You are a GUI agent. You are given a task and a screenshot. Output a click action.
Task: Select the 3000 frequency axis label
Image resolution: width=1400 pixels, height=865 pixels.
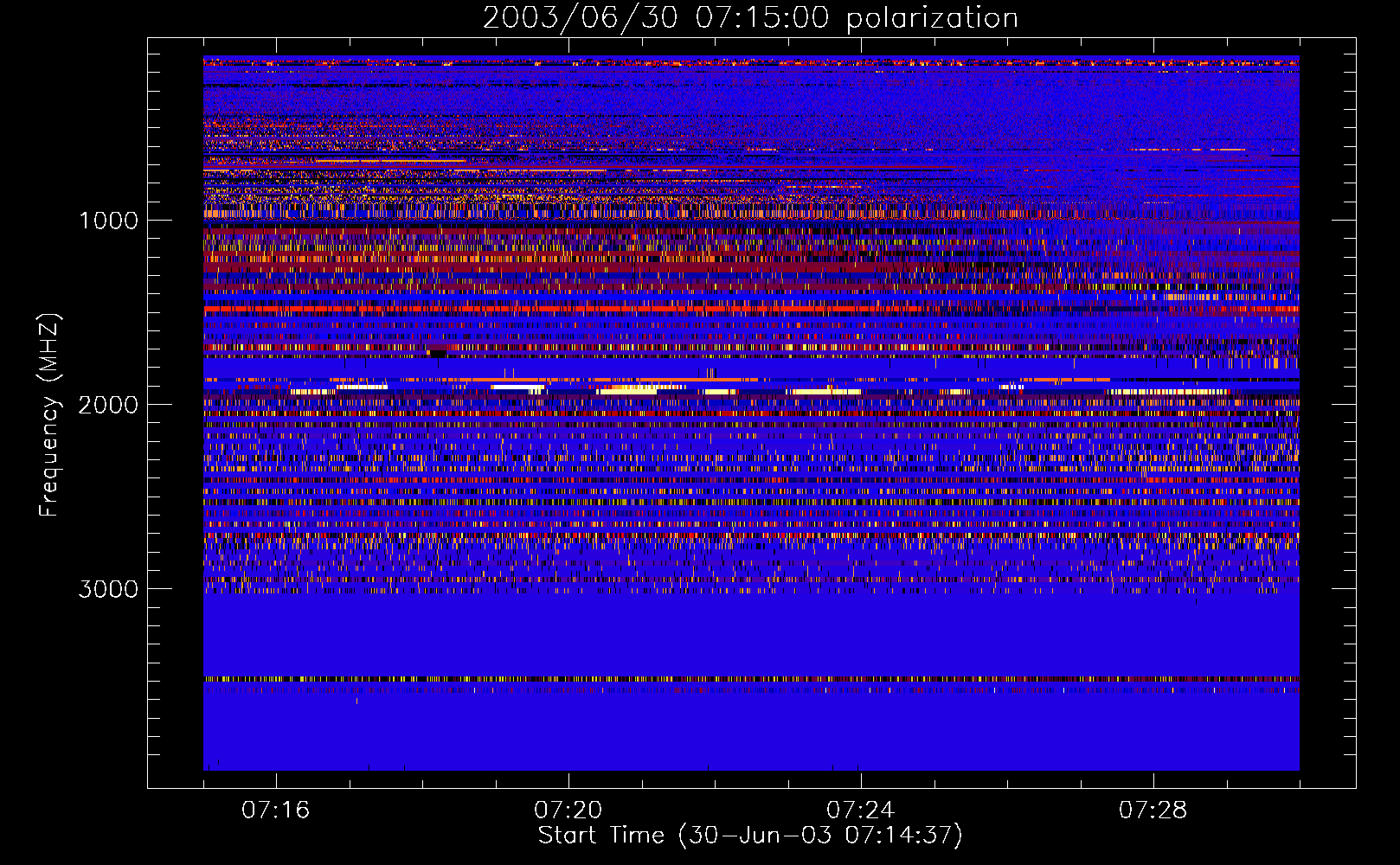(x=108, y=589)
